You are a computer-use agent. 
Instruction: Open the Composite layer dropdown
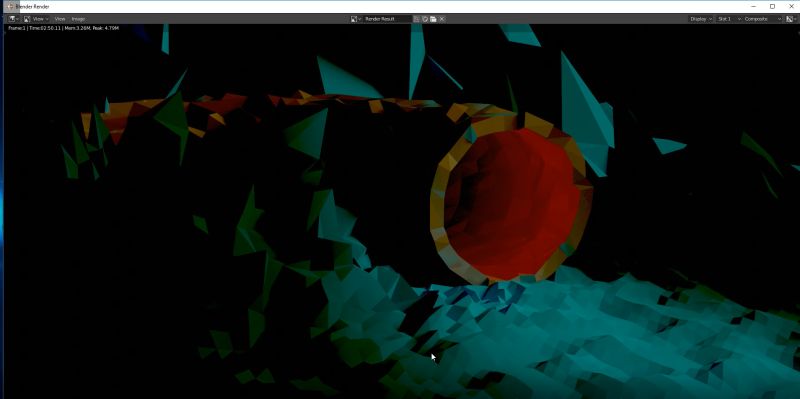762,19
